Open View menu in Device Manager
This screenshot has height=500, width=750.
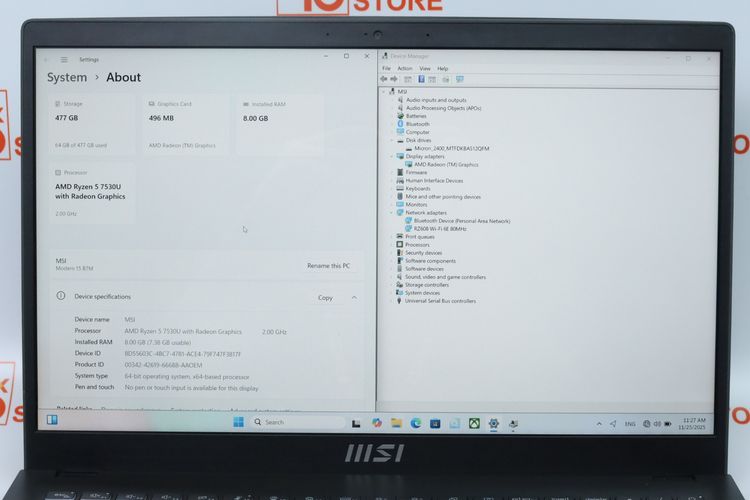tap(425, 68)
